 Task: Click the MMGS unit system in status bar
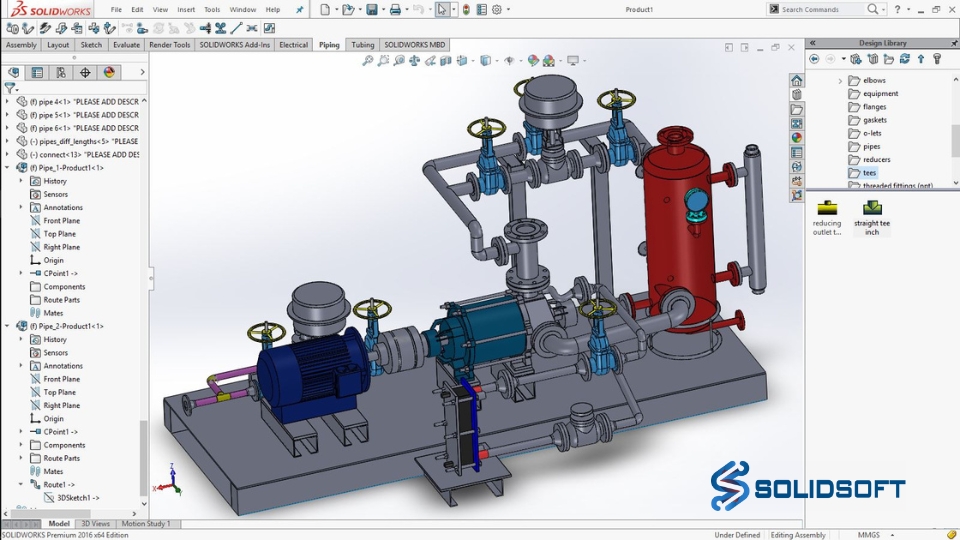[x=868, y=535]
